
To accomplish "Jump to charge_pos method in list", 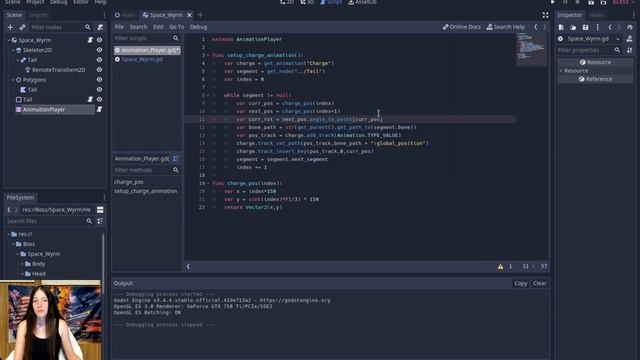I will coord(129,182).
